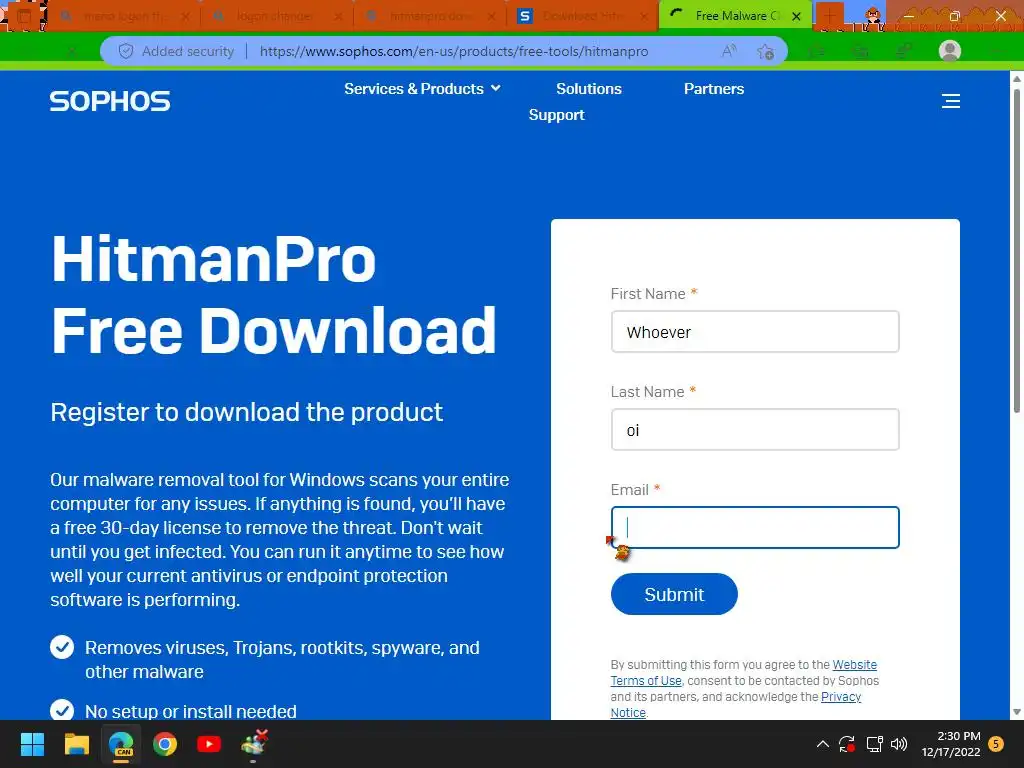This screenshot has width=1024, height=768.
Task: Open the Support menu
Action: pyautogui.click(x=556, y=115)
